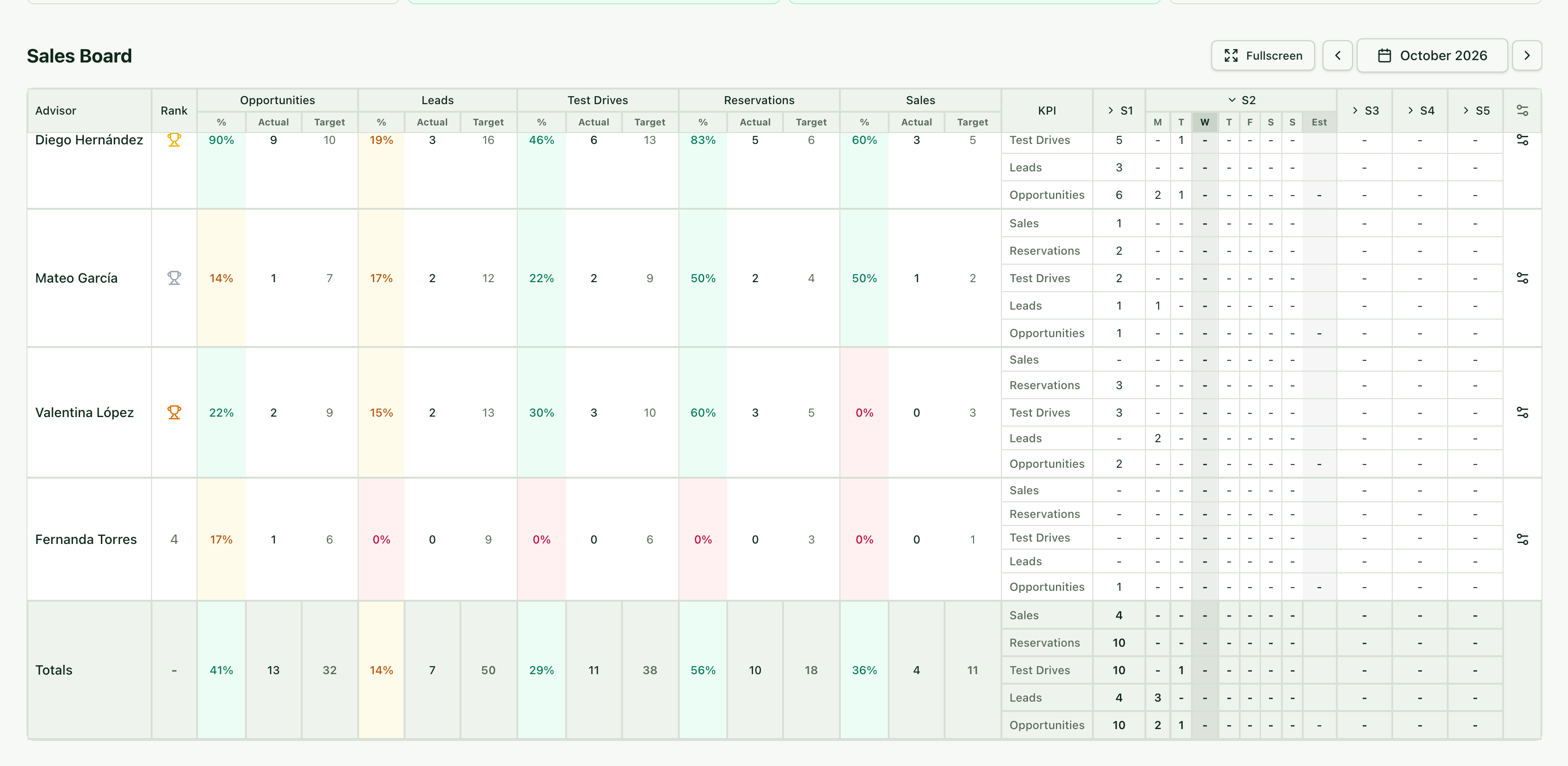Go to previous month arrow
This screenshot has width=1568, height=766.
1337,55
